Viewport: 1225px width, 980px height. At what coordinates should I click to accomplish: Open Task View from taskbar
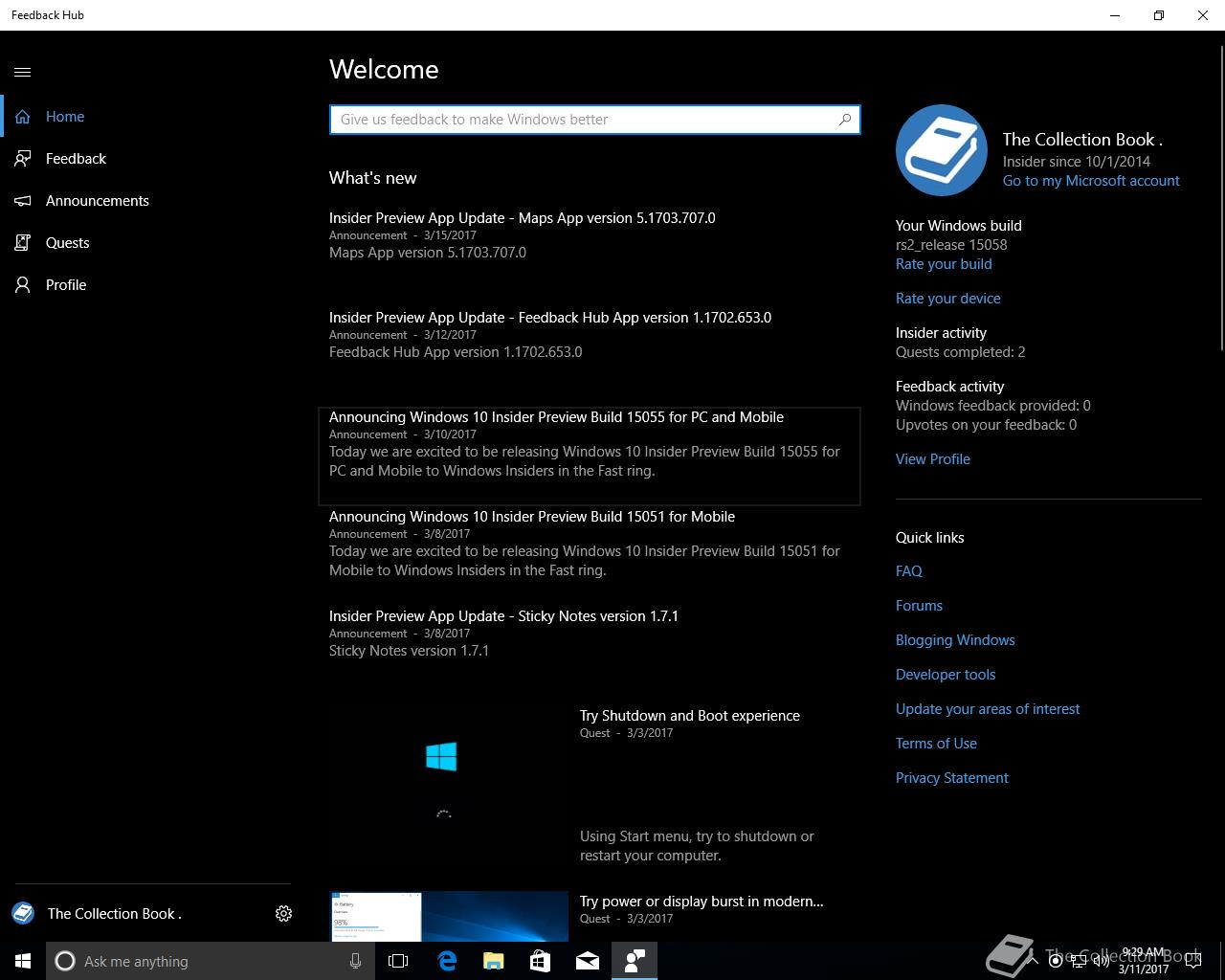(398, 961)
